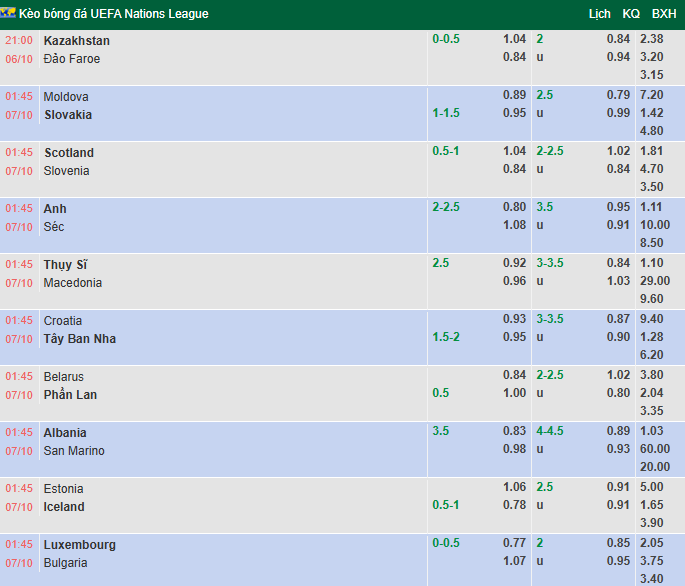
Task: Click the Kèo bóng đá UEFA Nations League title
Action: 114,14
